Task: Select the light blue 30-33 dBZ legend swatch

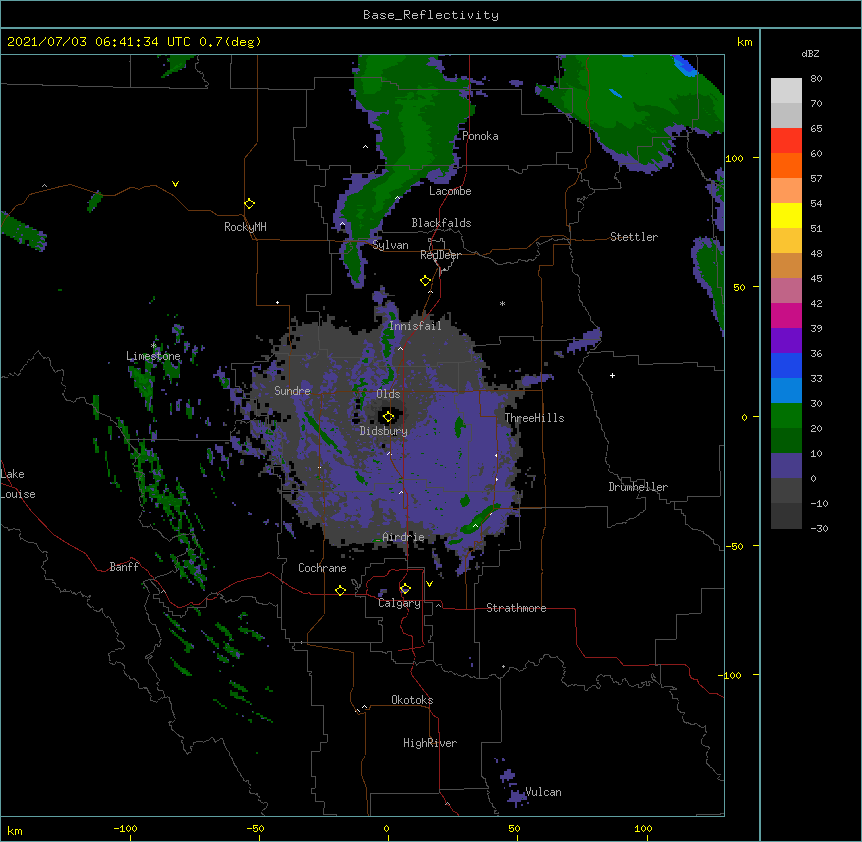Action: pos(786,391)
